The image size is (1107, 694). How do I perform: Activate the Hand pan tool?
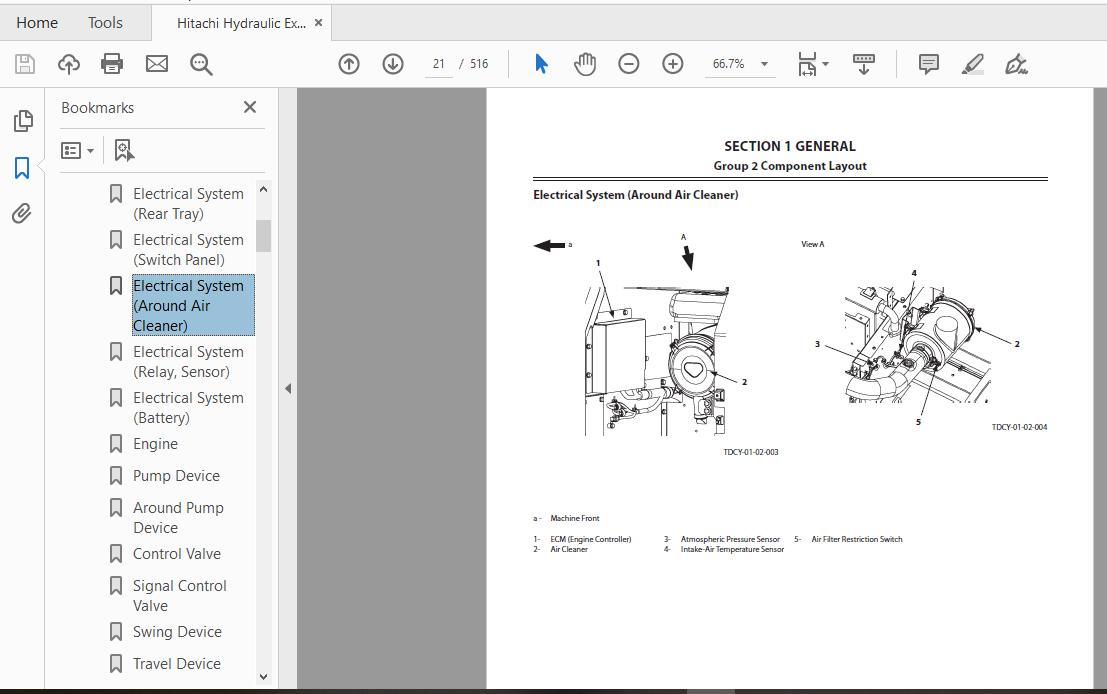click(x=585, y=64)
